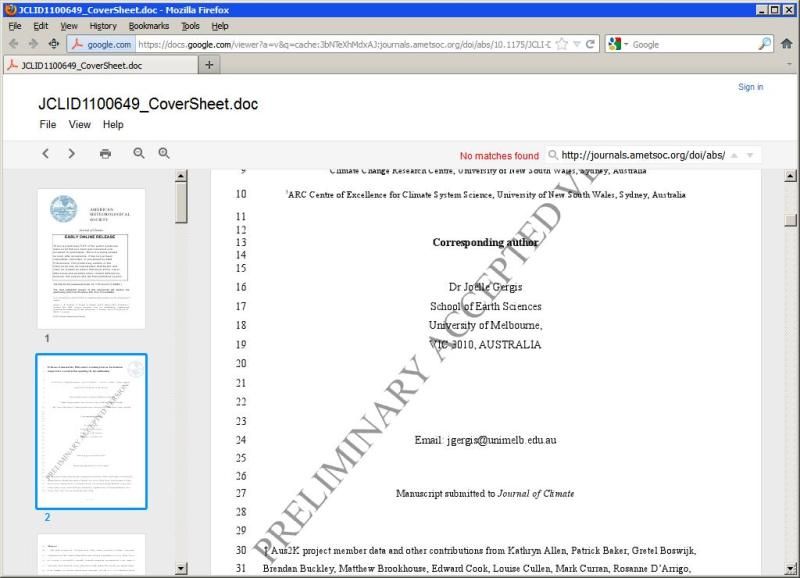Open a new tab with plus button
800x578 pixels.
pos(209,65)
